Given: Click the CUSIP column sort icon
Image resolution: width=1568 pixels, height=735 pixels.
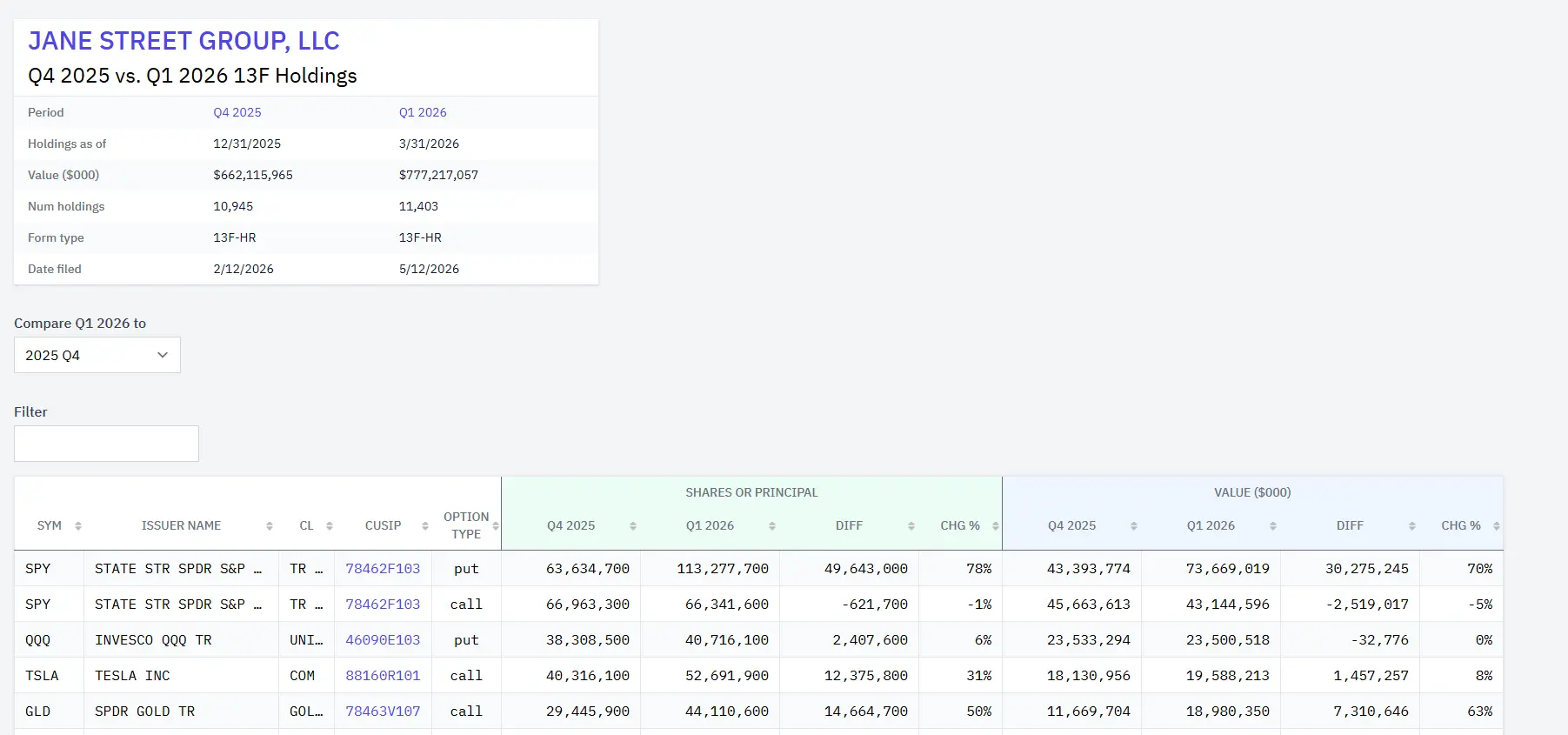Looking at the screenshot, I should (425, 526).
